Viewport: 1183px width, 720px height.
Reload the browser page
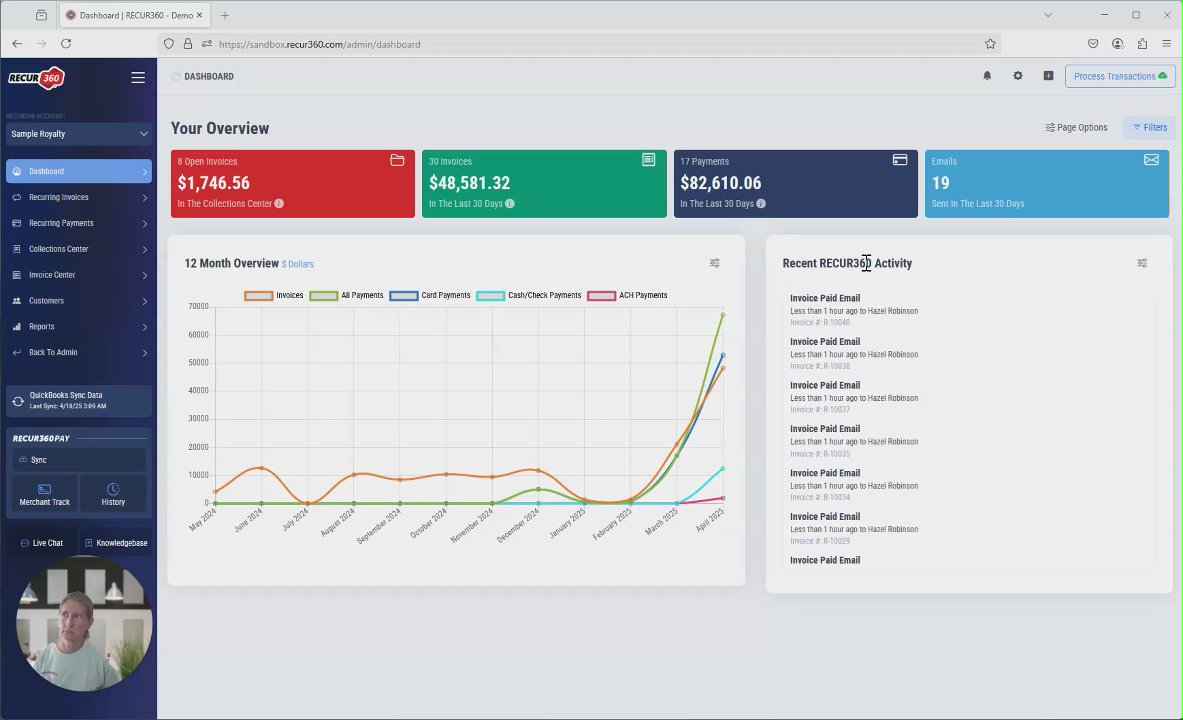[x=66, y=44]
